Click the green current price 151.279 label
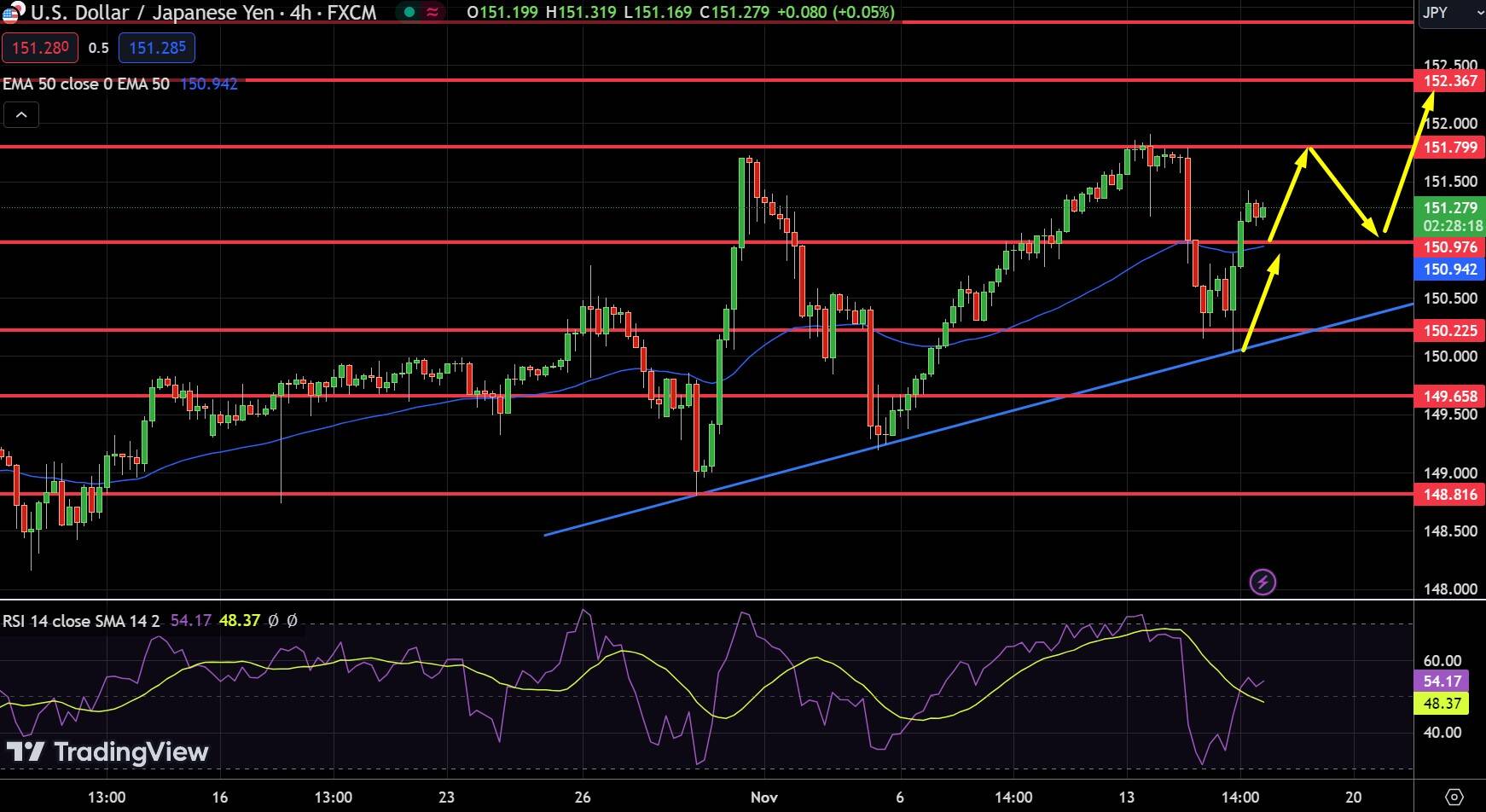 pyautogui.click(x=1450, y=207)
